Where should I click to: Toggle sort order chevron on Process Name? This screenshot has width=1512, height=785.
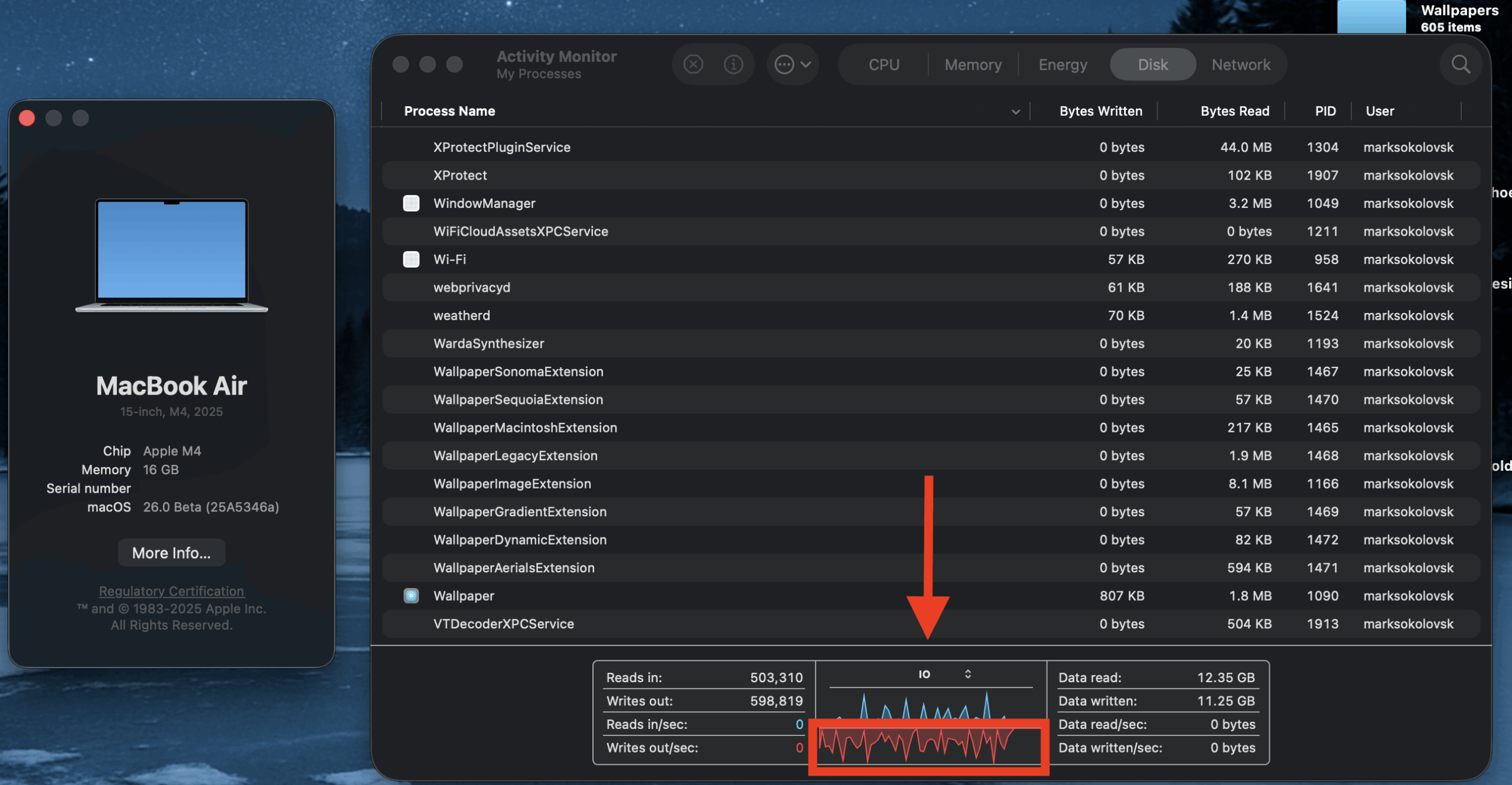(x=1015, y=112)
